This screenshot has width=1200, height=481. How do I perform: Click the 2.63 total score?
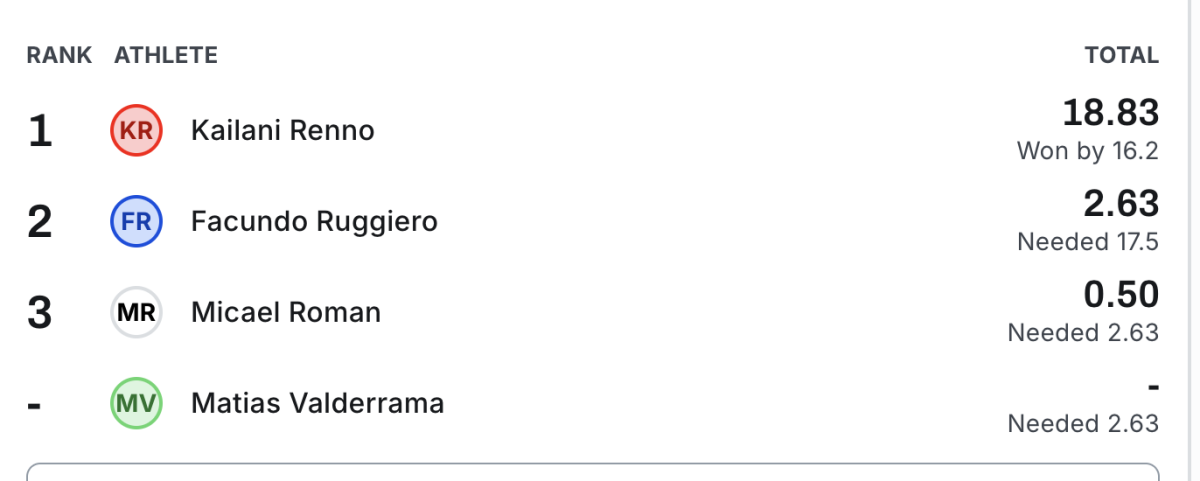coord(1121,204)
